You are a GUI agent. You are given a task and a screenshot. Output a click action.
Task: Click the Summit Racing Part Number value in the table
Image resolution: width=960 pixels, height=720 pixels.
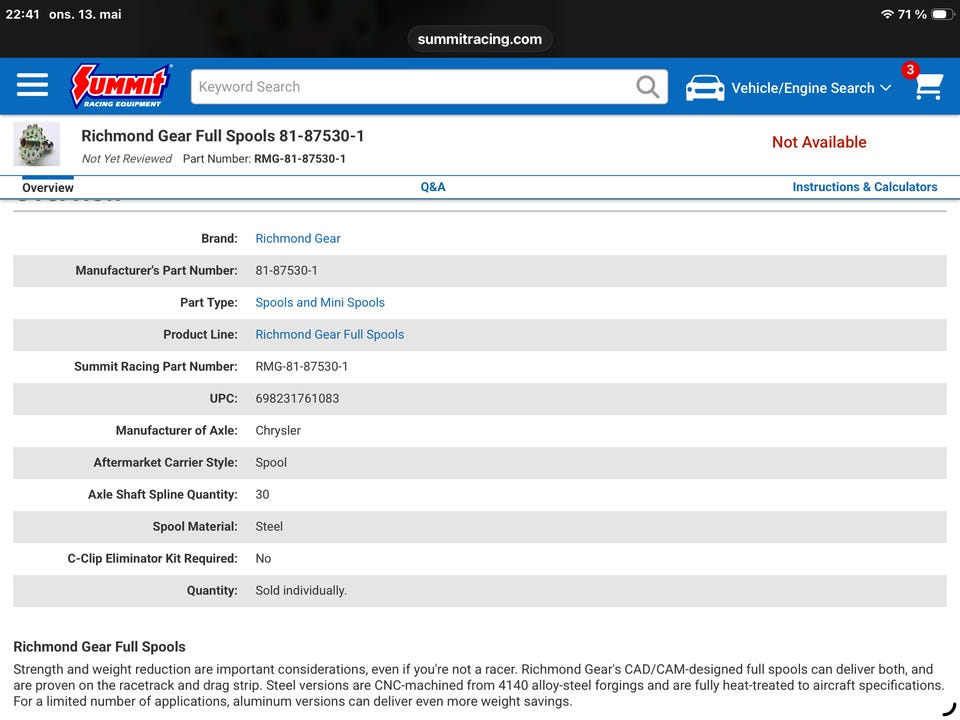(301, 366)
